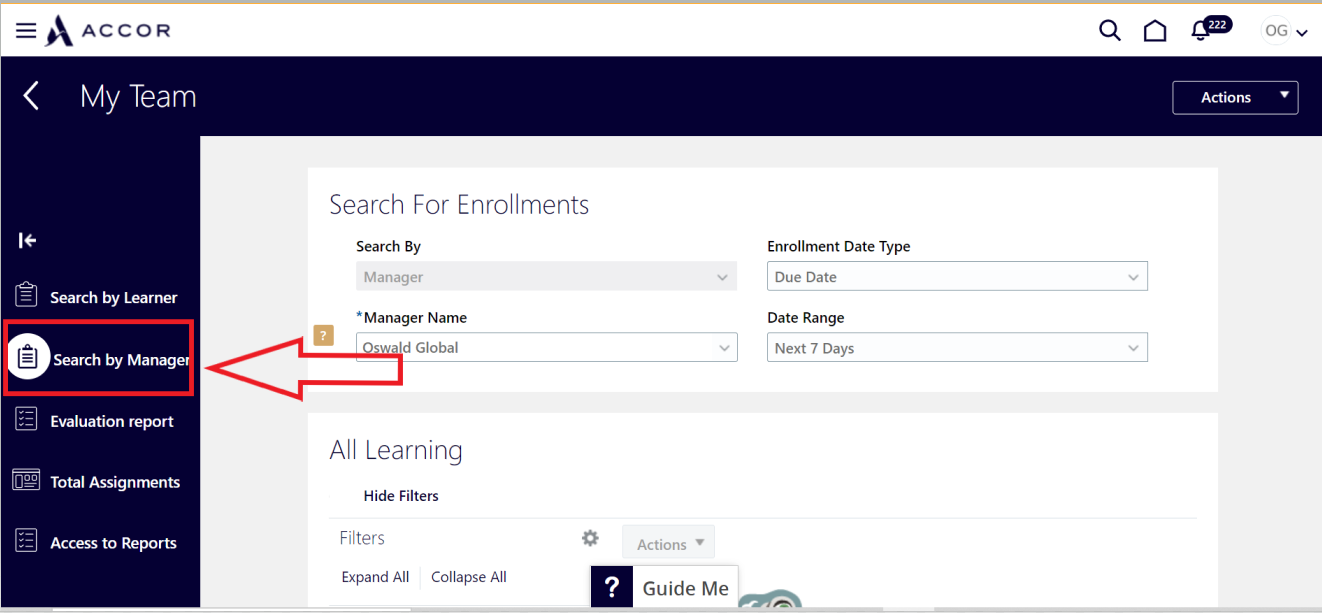Click Hide Filters link
Screen dimensions: 1322x613
pyautogui.click(x=401, y=495)
